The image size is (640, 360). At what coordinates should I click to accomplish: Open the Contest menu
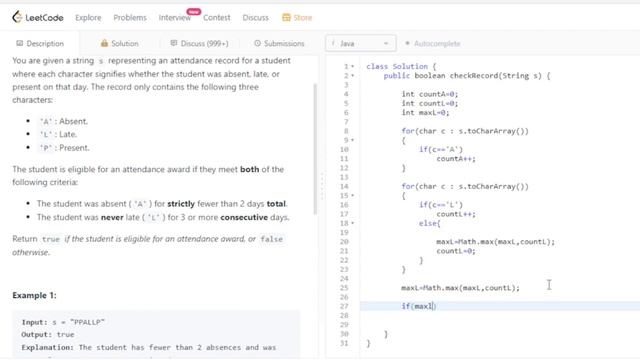pyautogui.click(x=217, y=18)
